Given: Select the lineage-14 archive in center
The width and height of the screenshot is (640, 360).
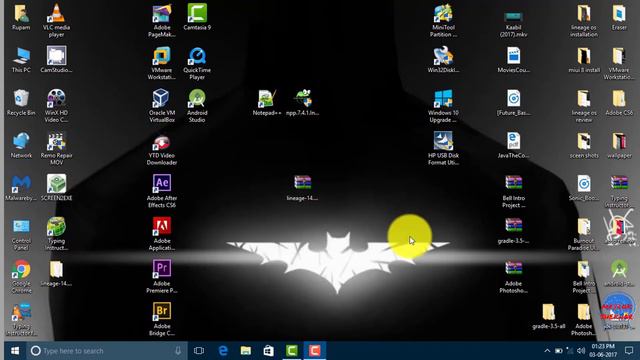Looking at the screenshot, I should point(302,188).
